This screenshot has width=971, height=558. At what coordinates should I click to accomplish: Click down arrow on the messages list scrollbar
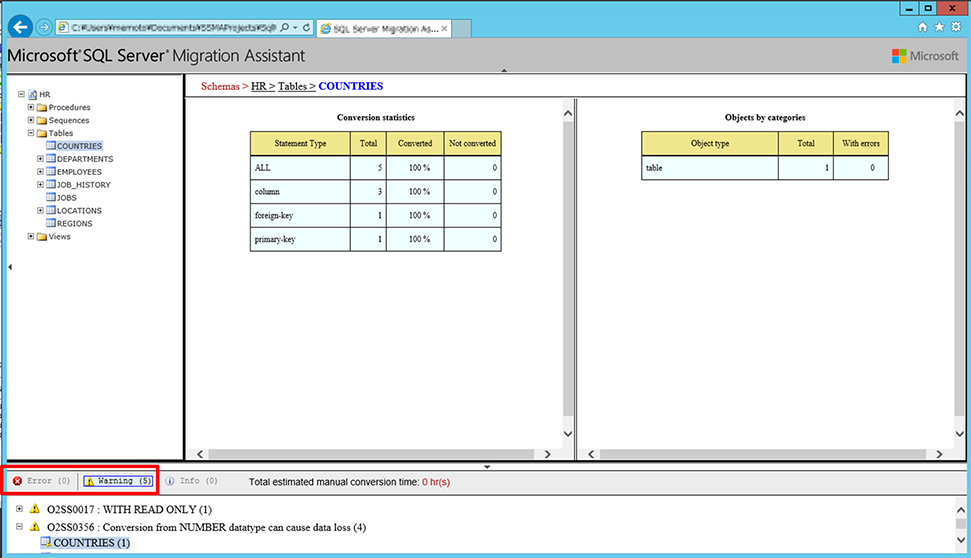tap(960, 539)
